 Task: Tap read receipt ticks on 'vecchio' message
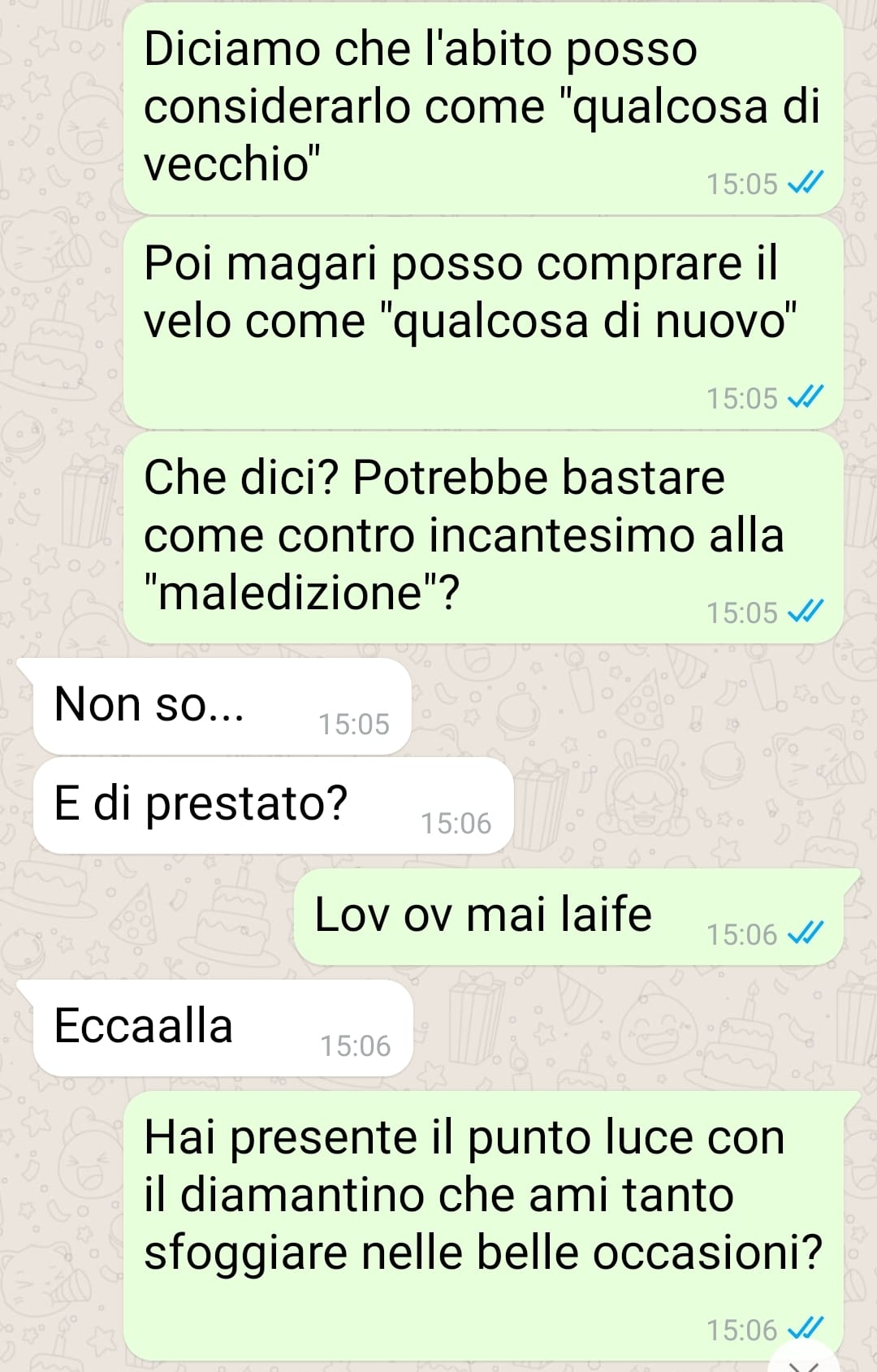pos(806,184)
